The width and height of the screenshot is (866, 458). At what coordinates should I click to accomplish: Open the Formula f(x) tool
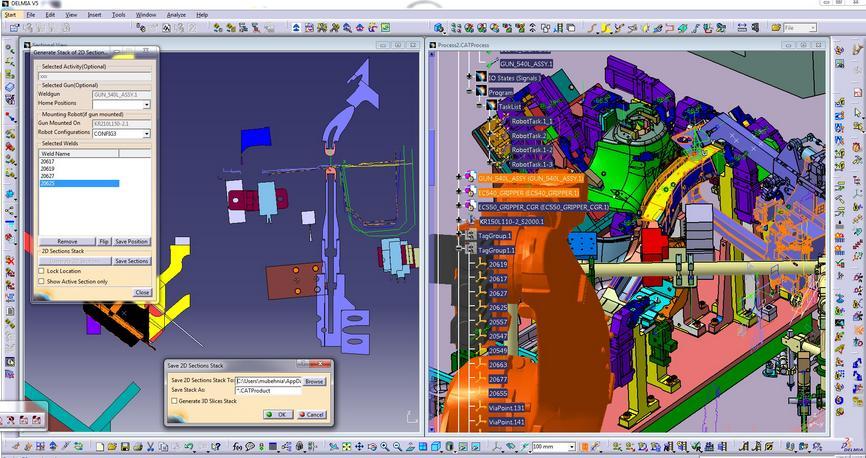coord(237,446)
